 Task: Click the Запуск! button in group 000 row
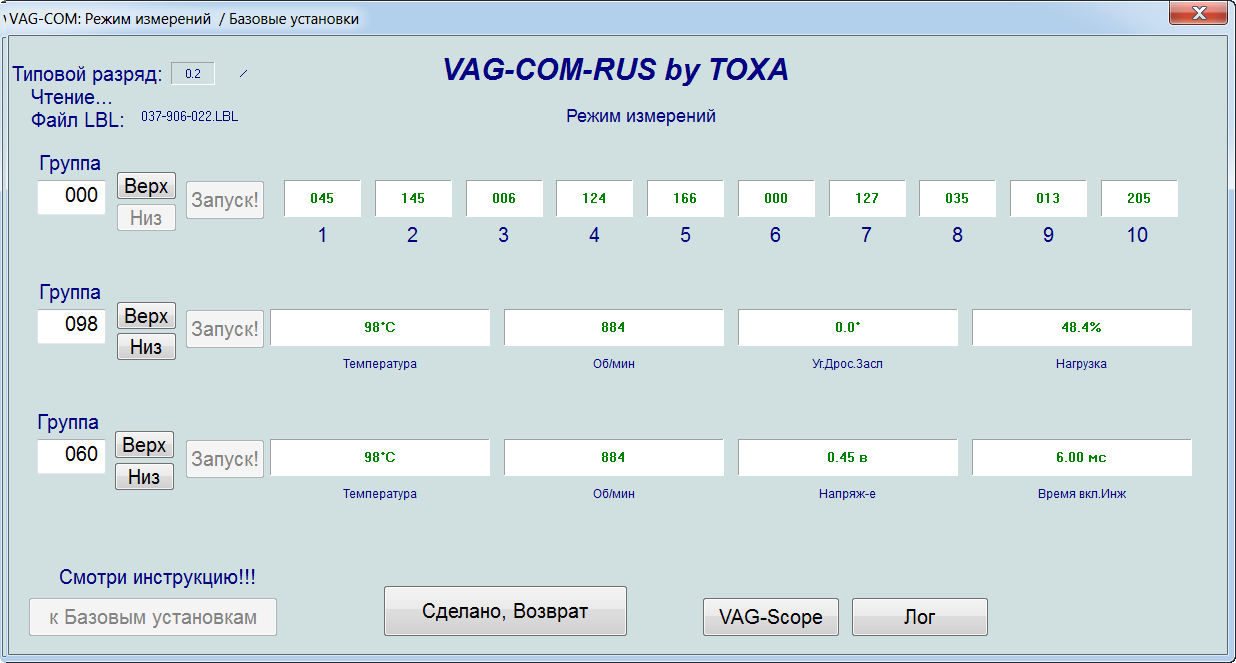pyautogui.click(x=225, y=199)
